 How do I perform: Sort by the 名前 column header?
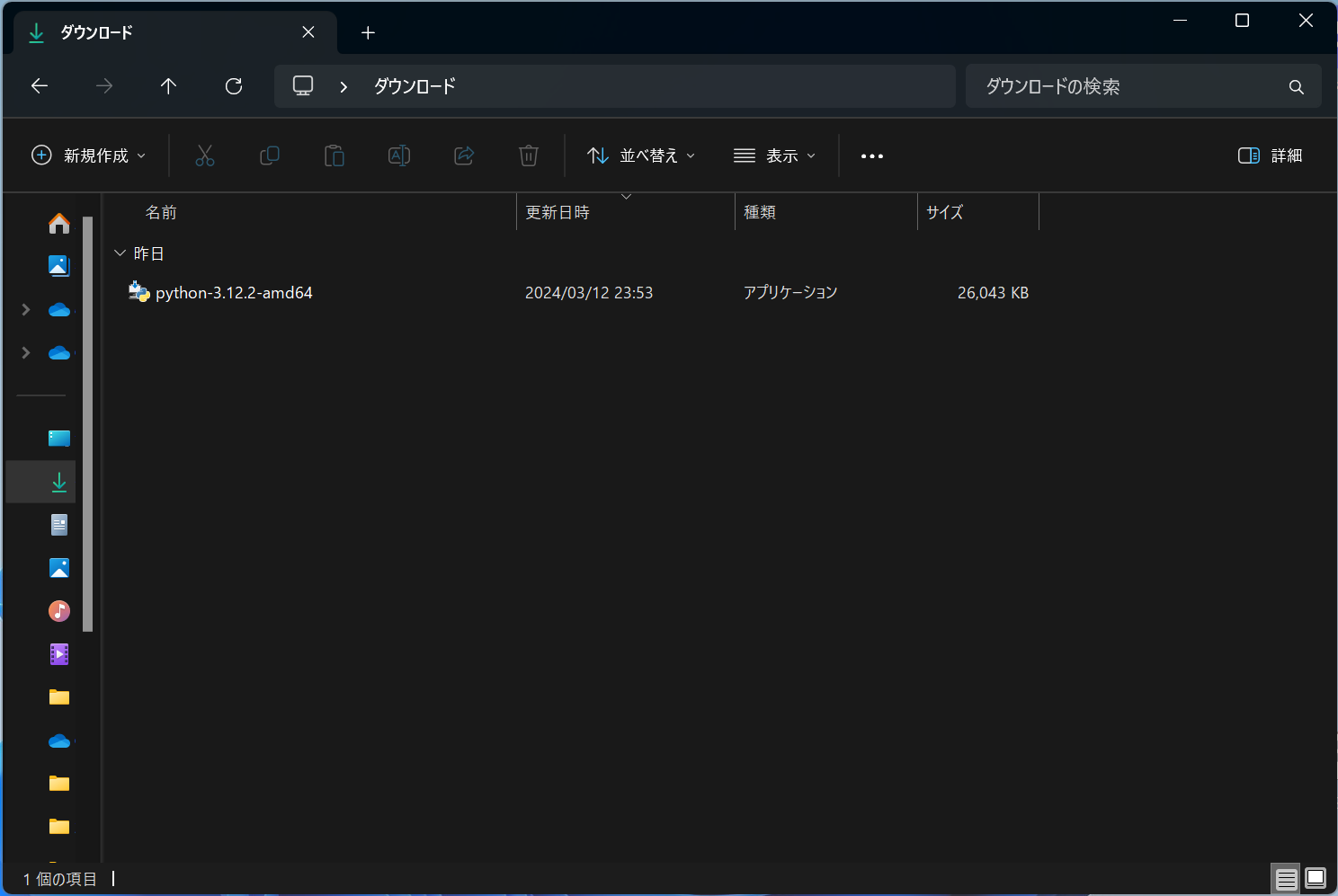pos(162,212)
